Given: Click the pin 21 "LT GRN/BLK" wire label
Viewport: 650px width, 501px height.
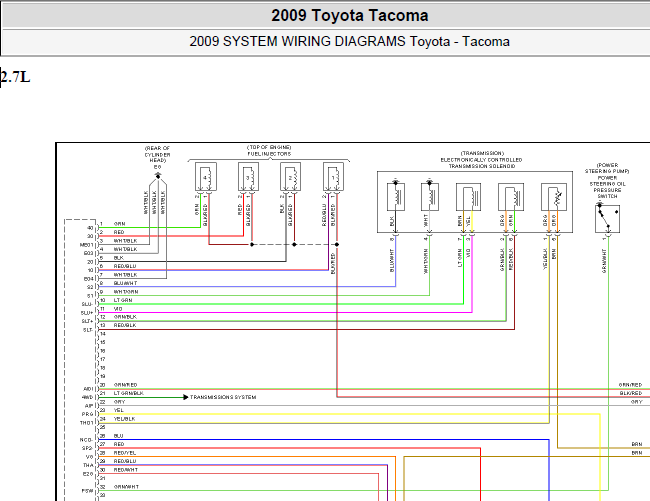Looking at the screenshot, I should [x=129, y=393].
